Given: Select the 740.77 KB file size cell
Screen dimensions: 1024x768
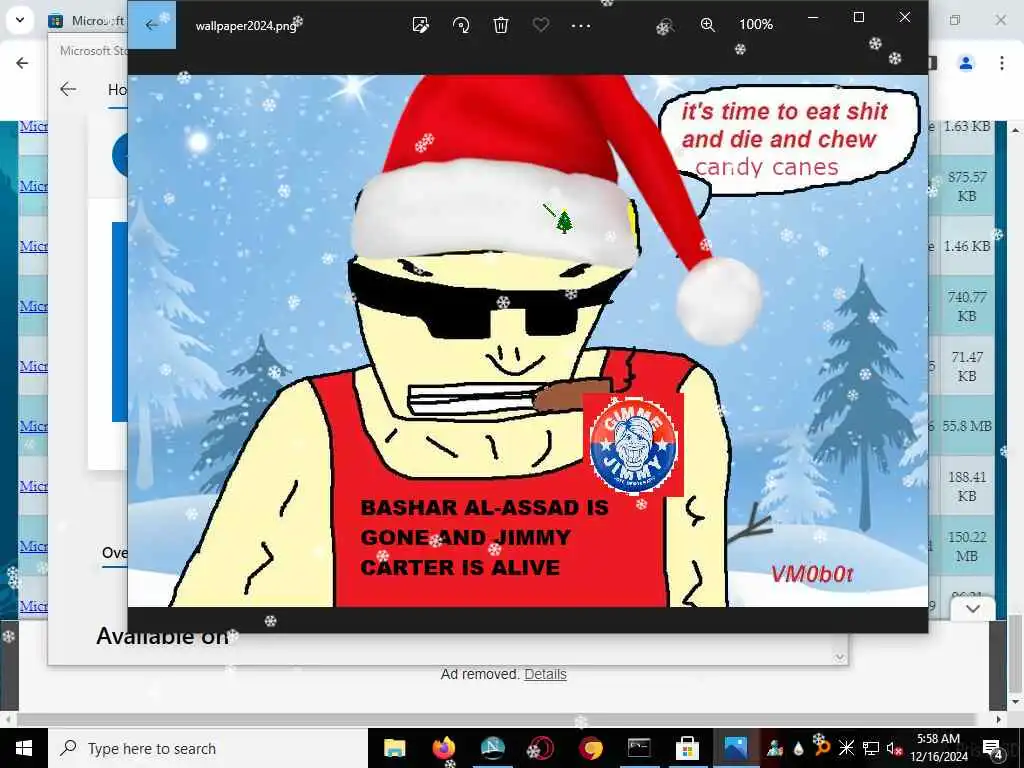Looking at the screenshot, I should click(967, 306).
